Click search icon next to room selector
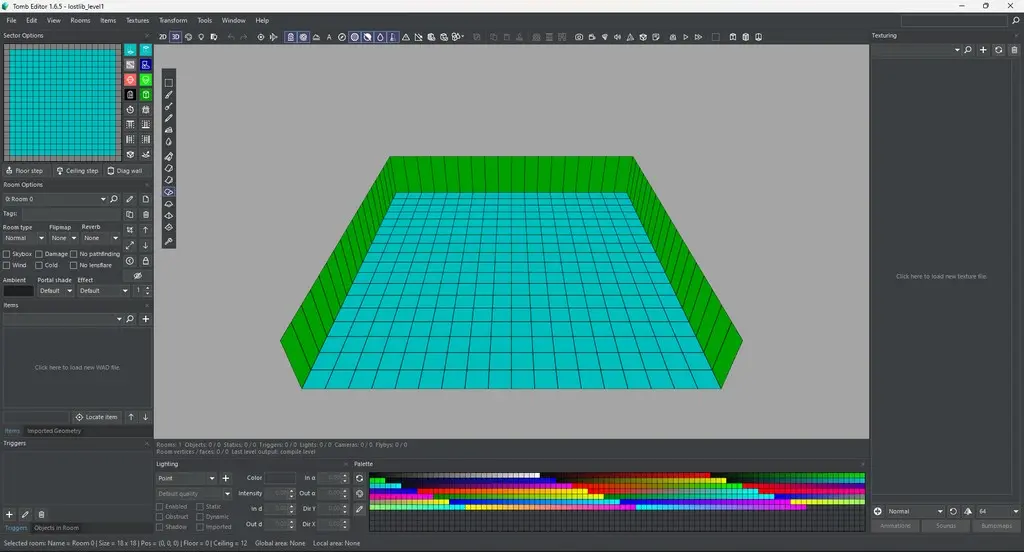The height and width of the screenshot is (552, 1024). pos(114,199)
